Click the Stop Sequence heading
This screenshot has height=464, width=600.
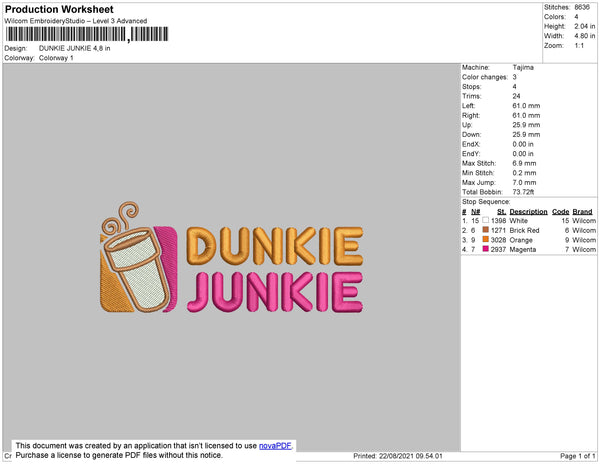[x=486, y=202]
